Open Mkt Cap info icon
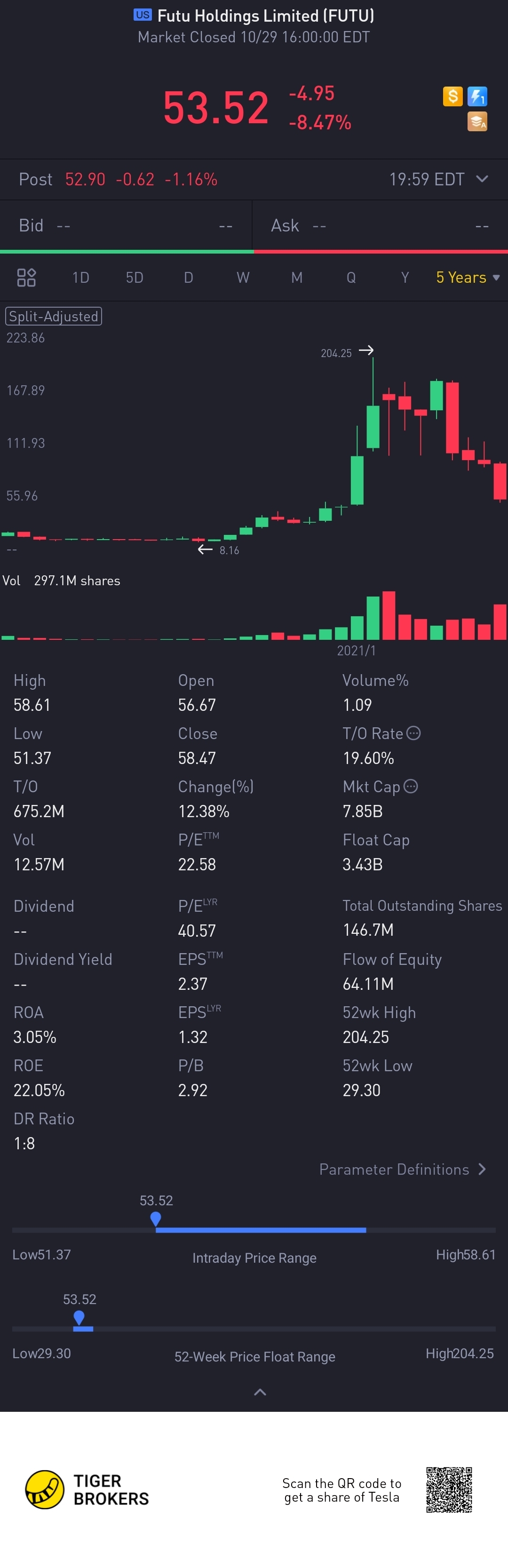 [x=411, y=787]
